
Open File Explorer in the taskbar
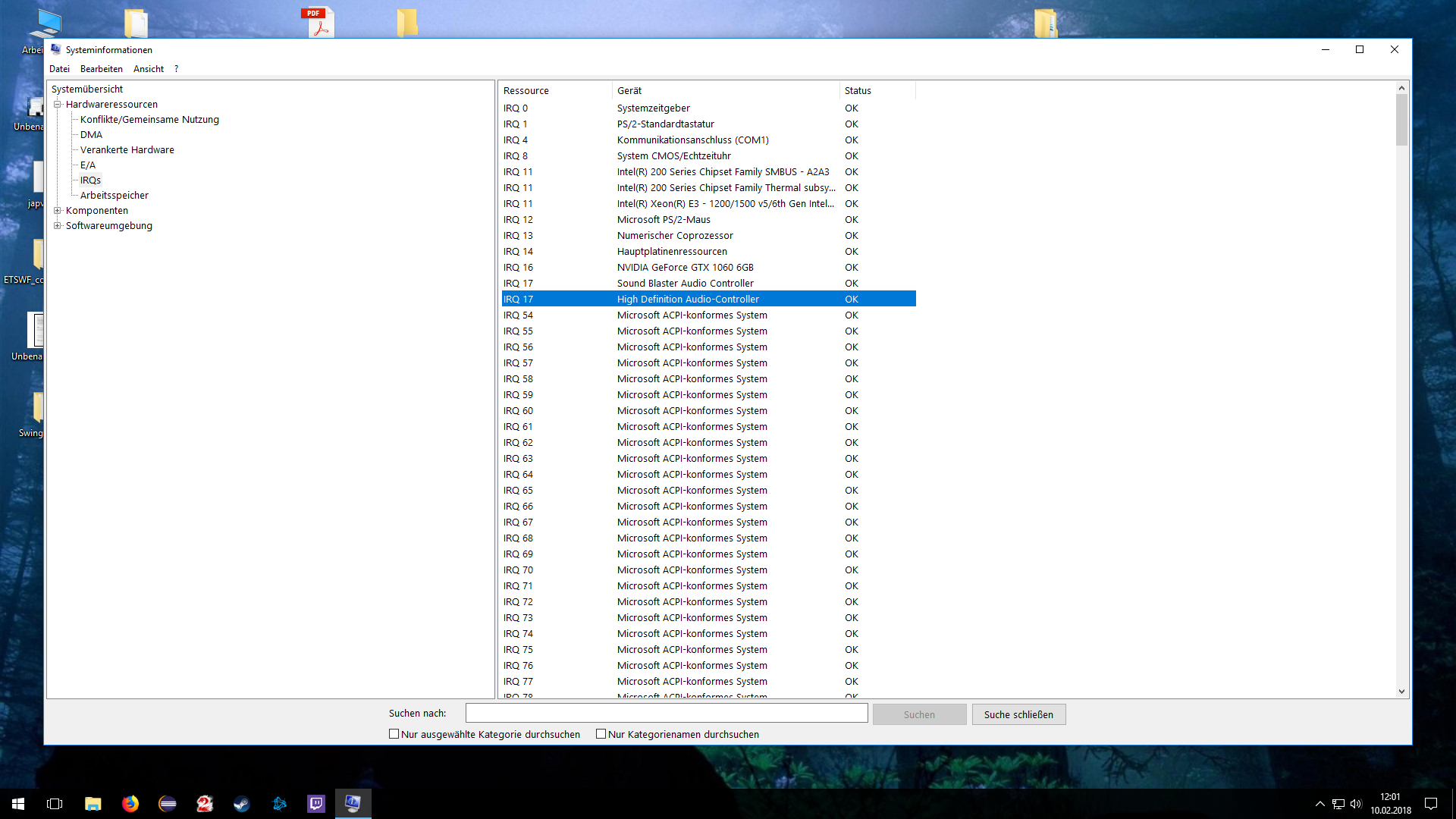93,804
